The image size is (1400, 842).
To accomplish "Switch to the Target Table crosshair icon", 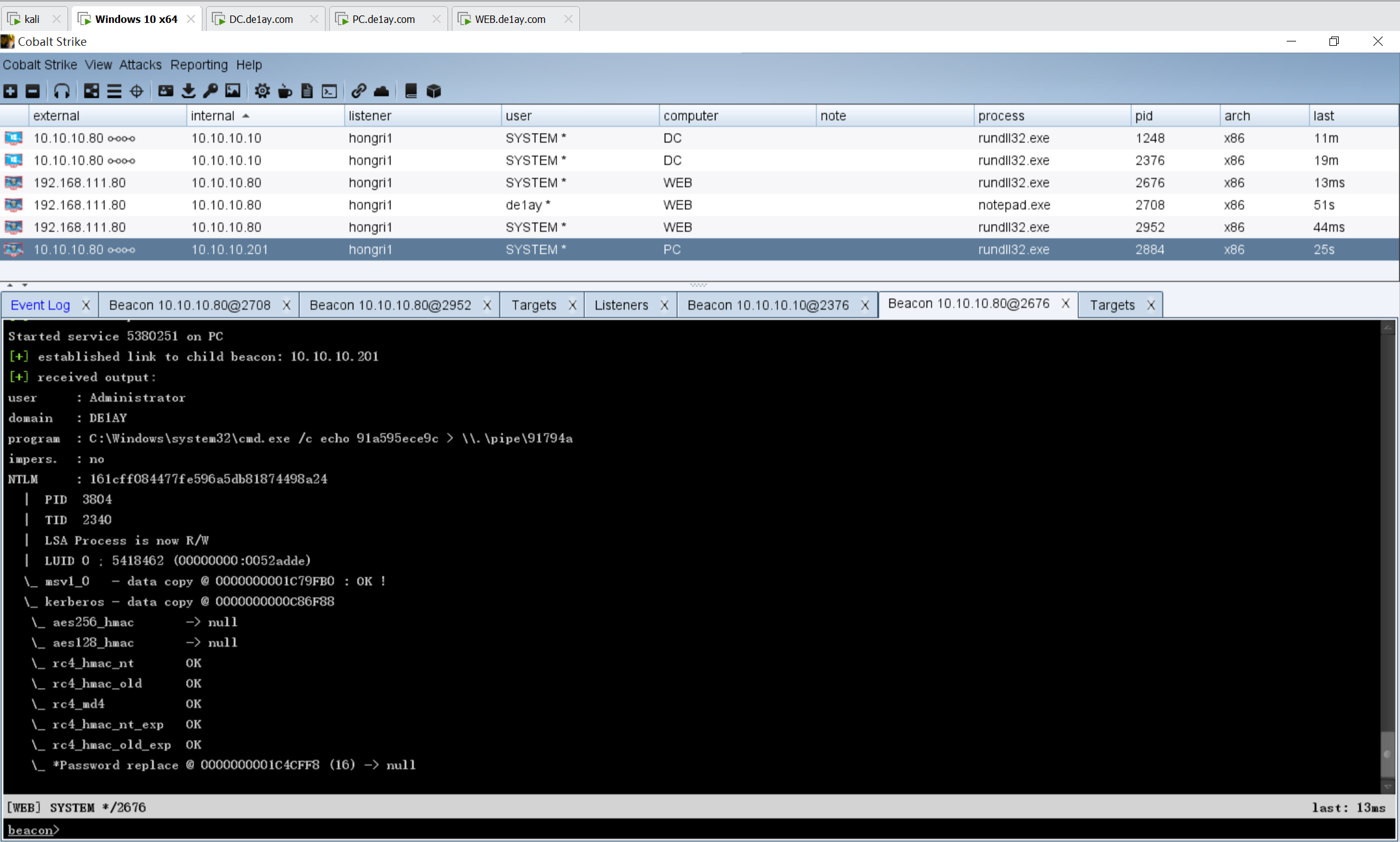I will [x=137, y=92].
